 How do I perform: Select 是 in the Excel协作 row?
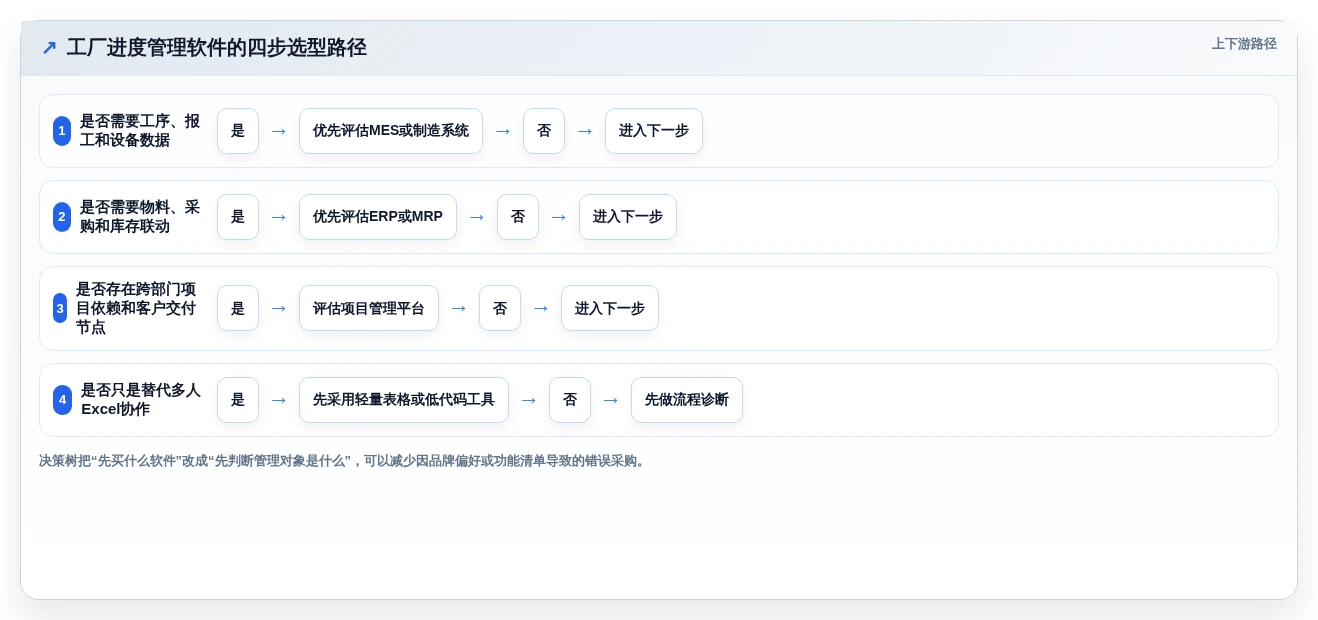[238, 400]
